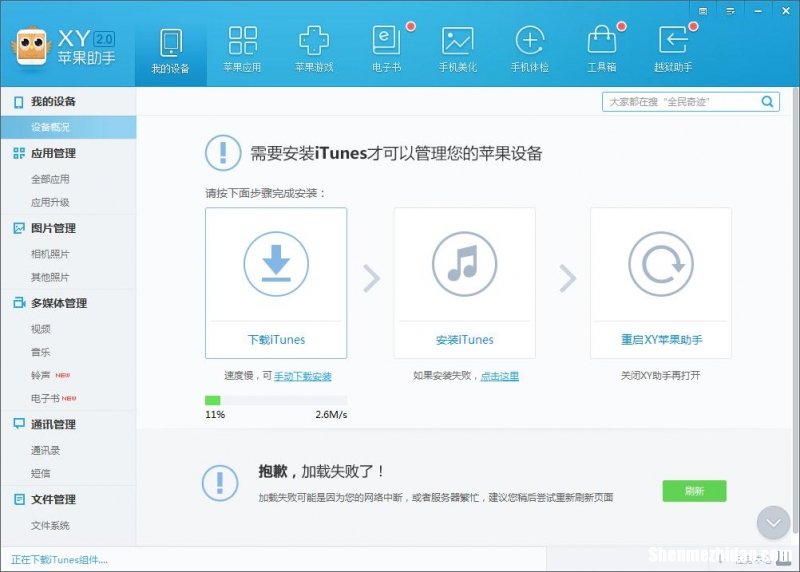Select 全部应用 in sidebar
Viewport: 800px width, 572px height.
pyautogui.click(x=50, y=179)
